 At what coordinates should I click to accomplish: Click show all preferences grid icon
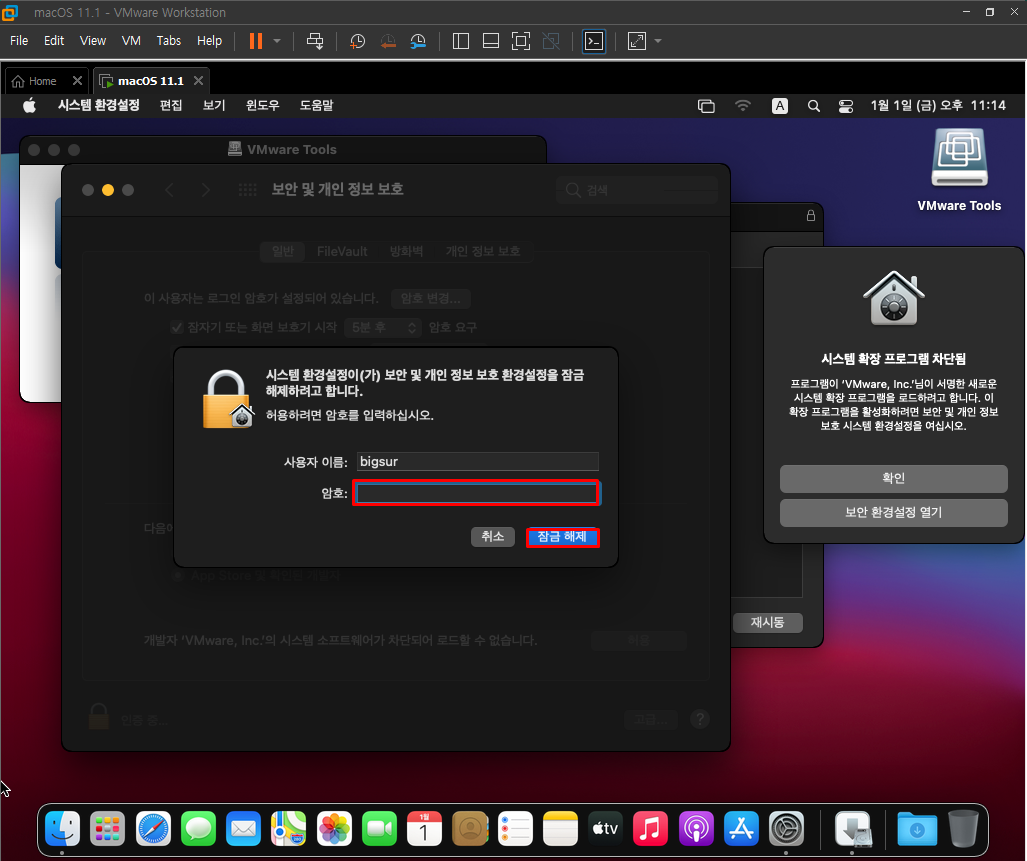(248, 190)
